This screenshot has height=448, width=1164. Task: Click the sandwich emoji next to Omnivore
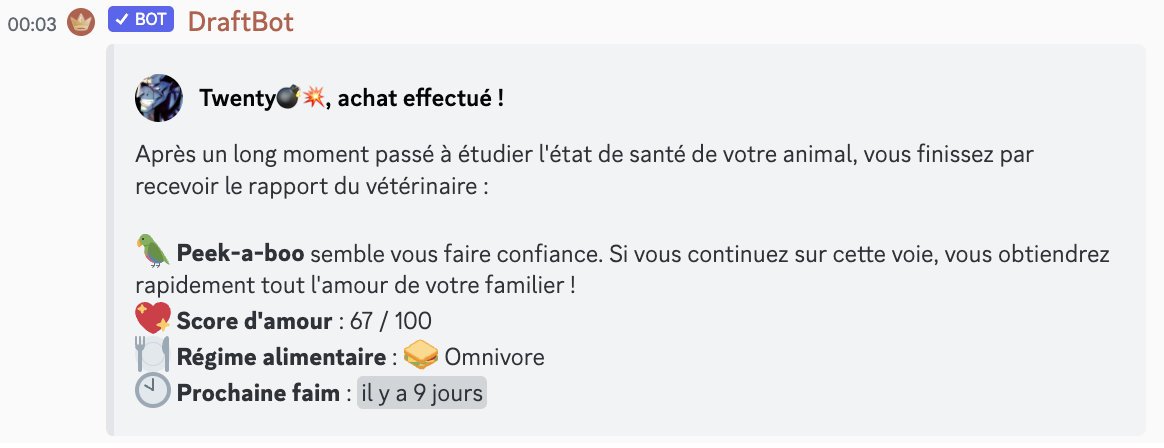point(420,356)
